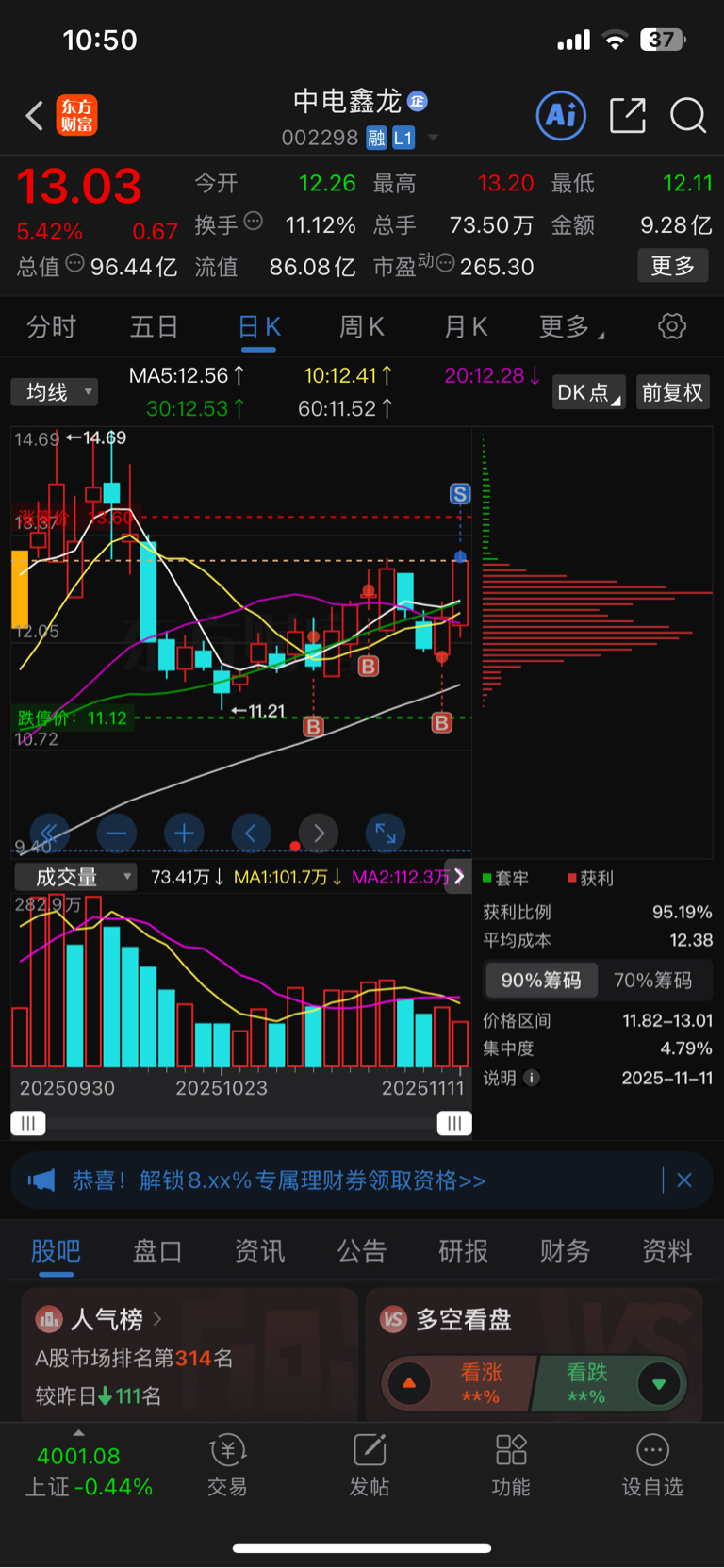Open the 资讯 tab

tap(260, 1250)
